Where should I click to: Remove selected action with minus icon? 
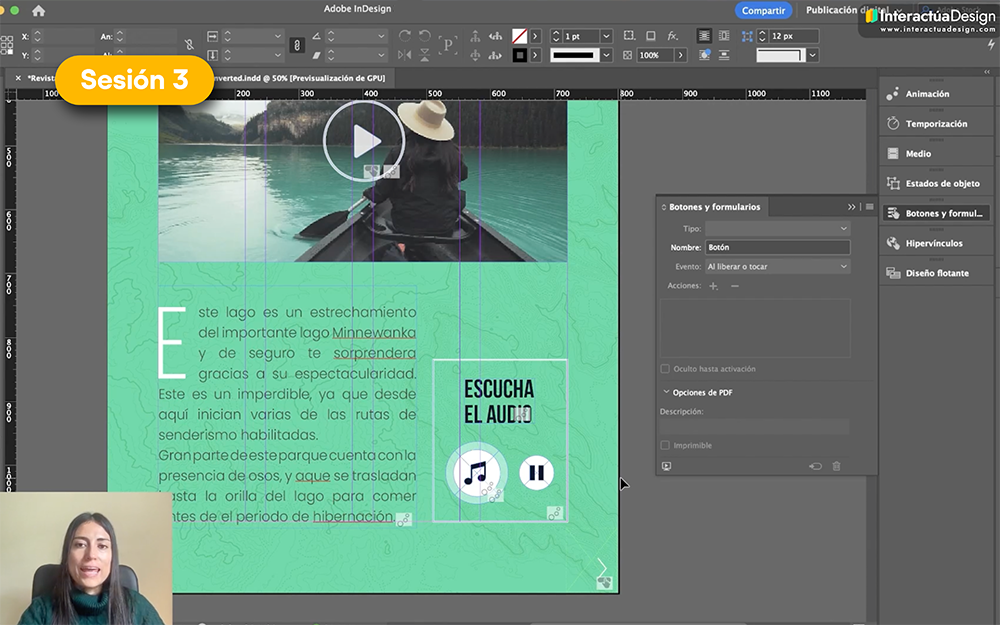coord(735,286)
